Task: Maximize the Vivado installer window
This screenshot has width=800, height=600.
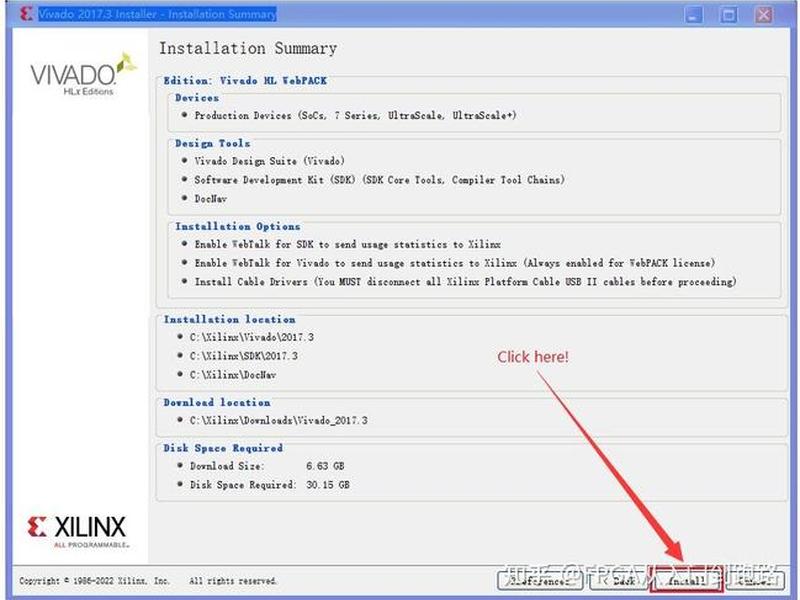Action: pyautogui.click(x=728, y=15)
